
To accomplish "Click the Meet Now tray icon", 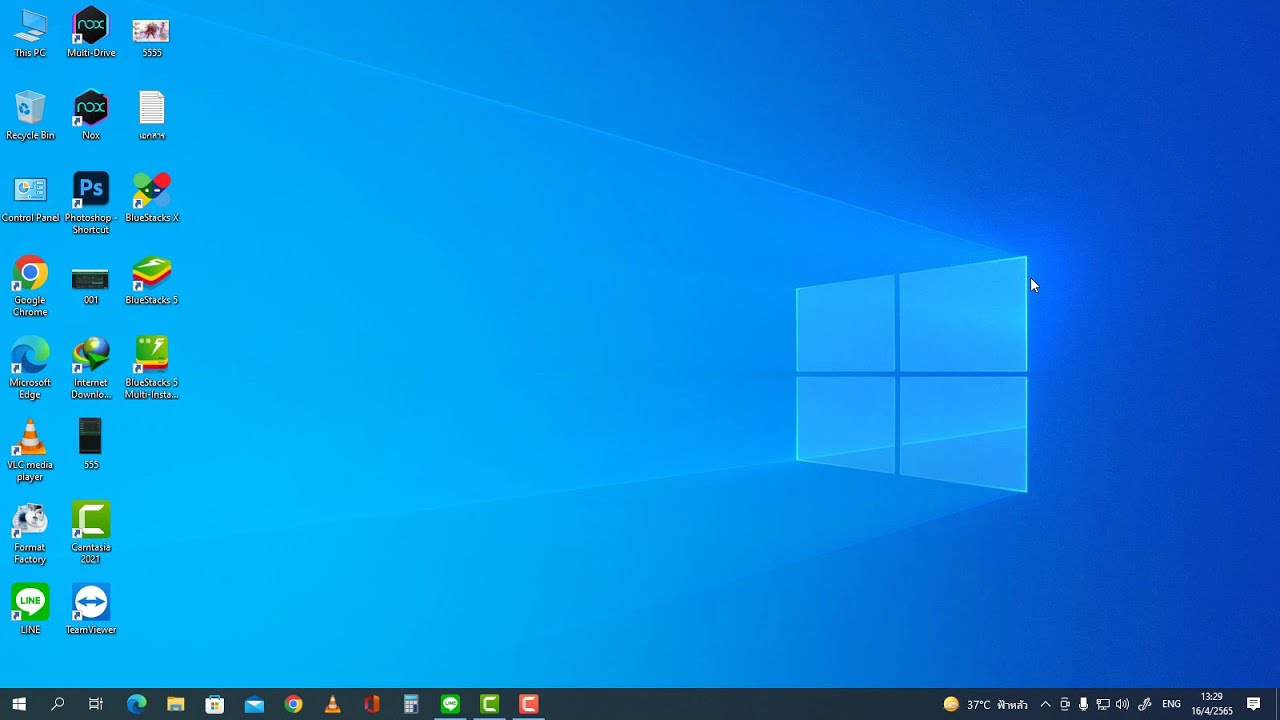I will 1065,704.
